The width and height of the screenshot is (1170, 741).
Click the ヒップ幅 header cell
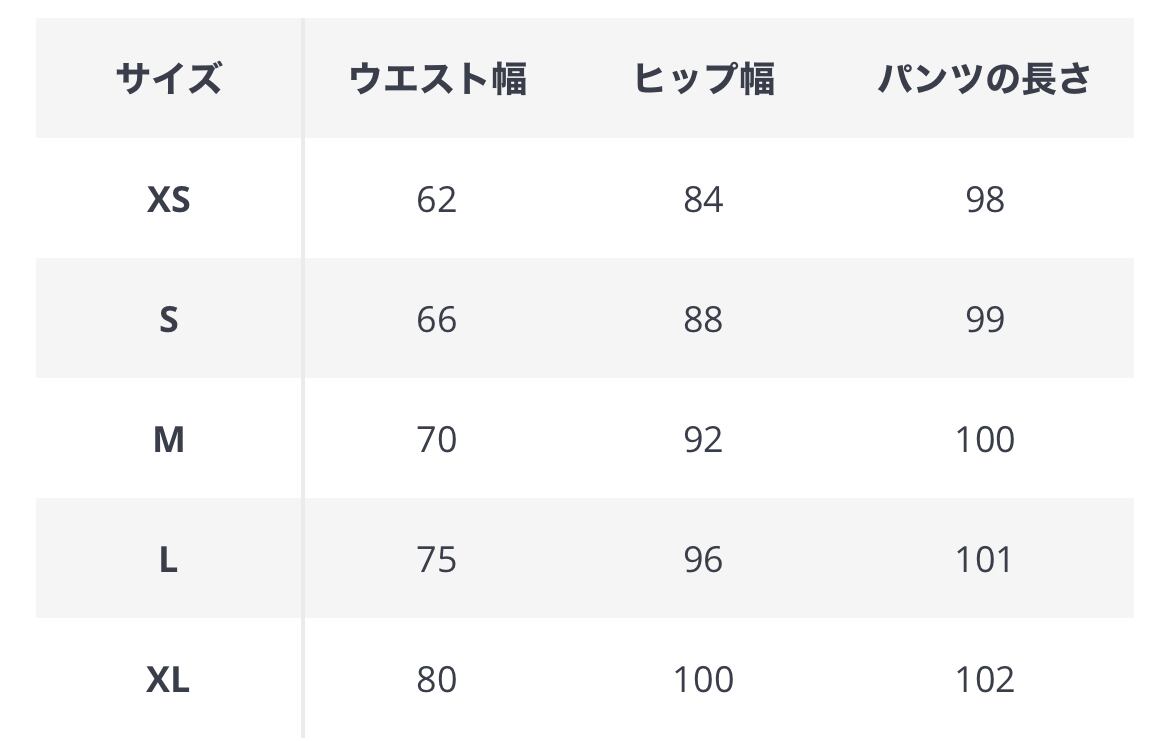[x=703, y=78]
